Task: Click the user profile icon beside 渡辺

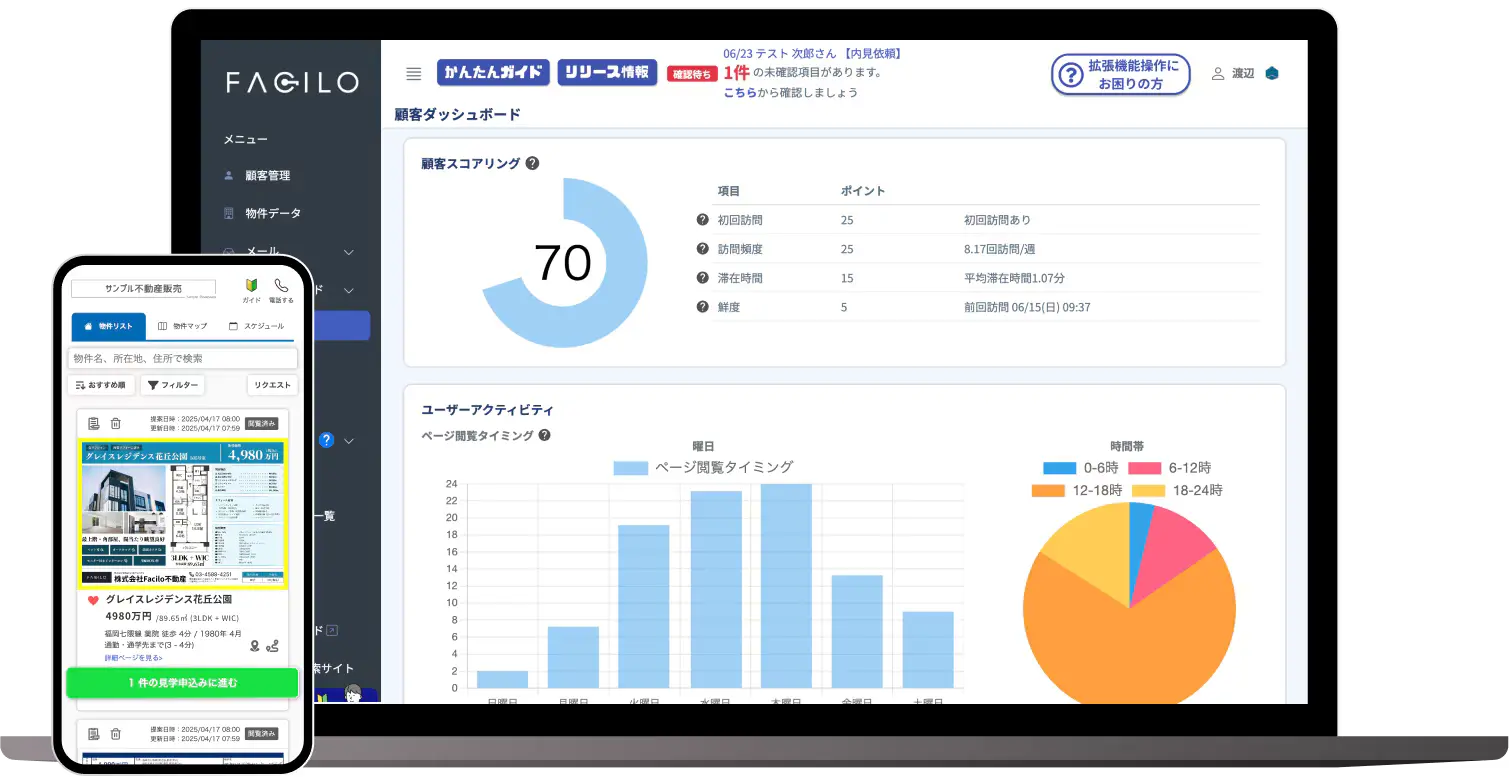Action: [x=1217, y=73]
